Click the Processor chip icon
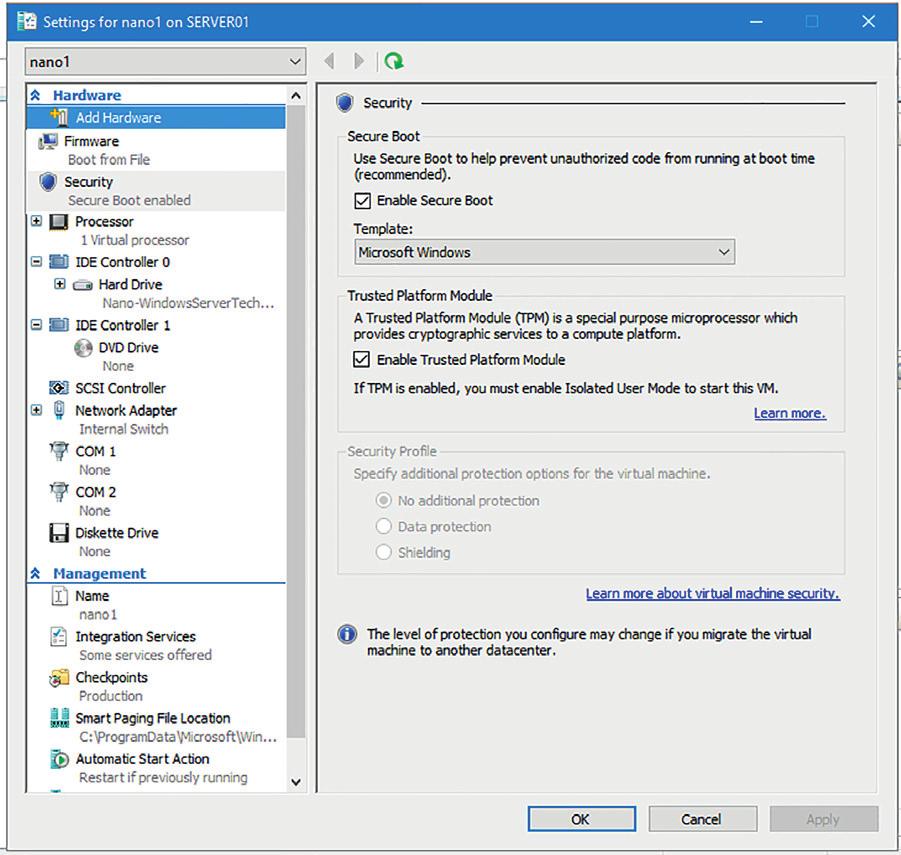The width and height of the screenshot is (901, 855). [59, 222]
